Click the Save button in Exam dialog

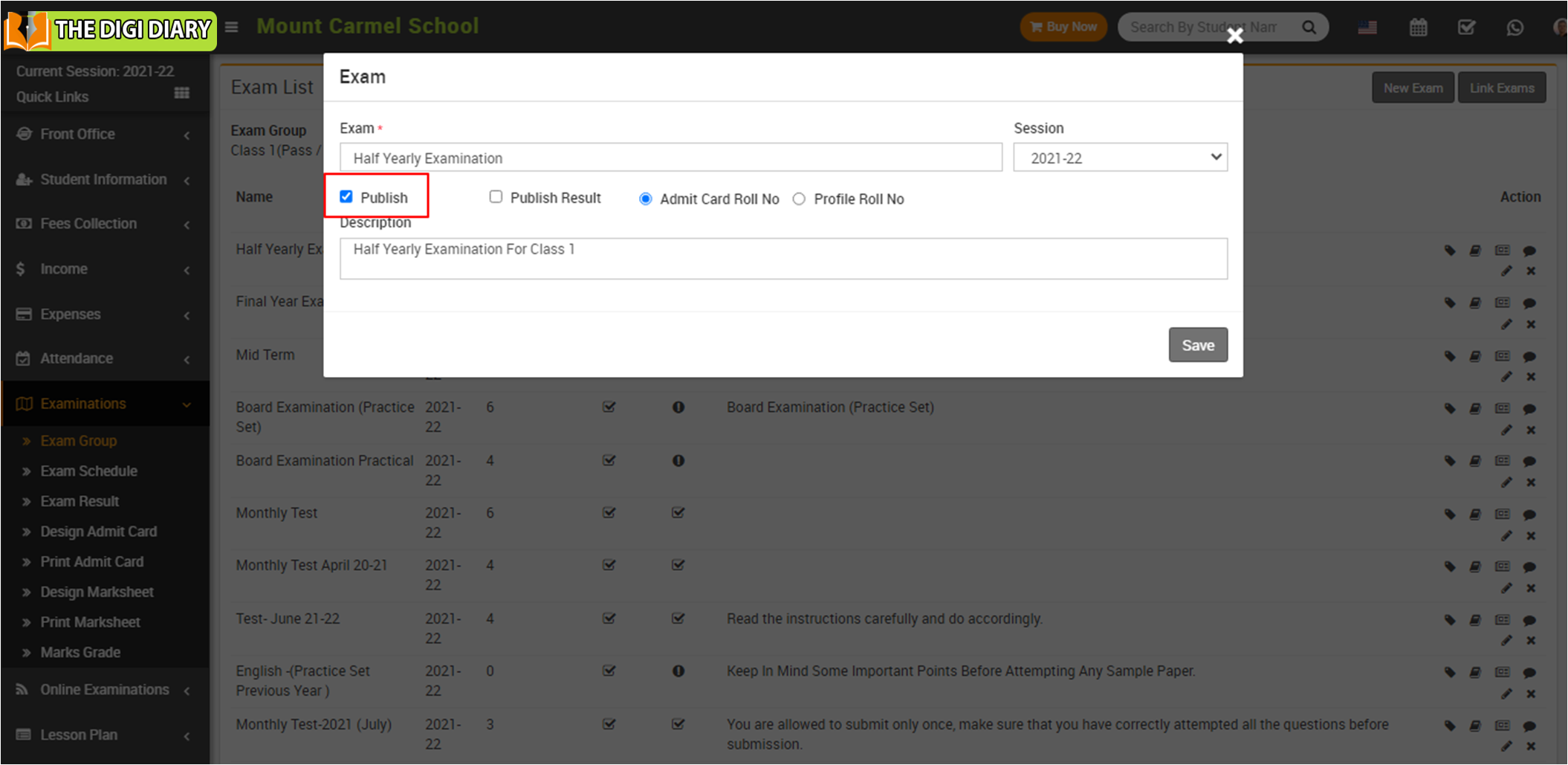coord(1197,345)
